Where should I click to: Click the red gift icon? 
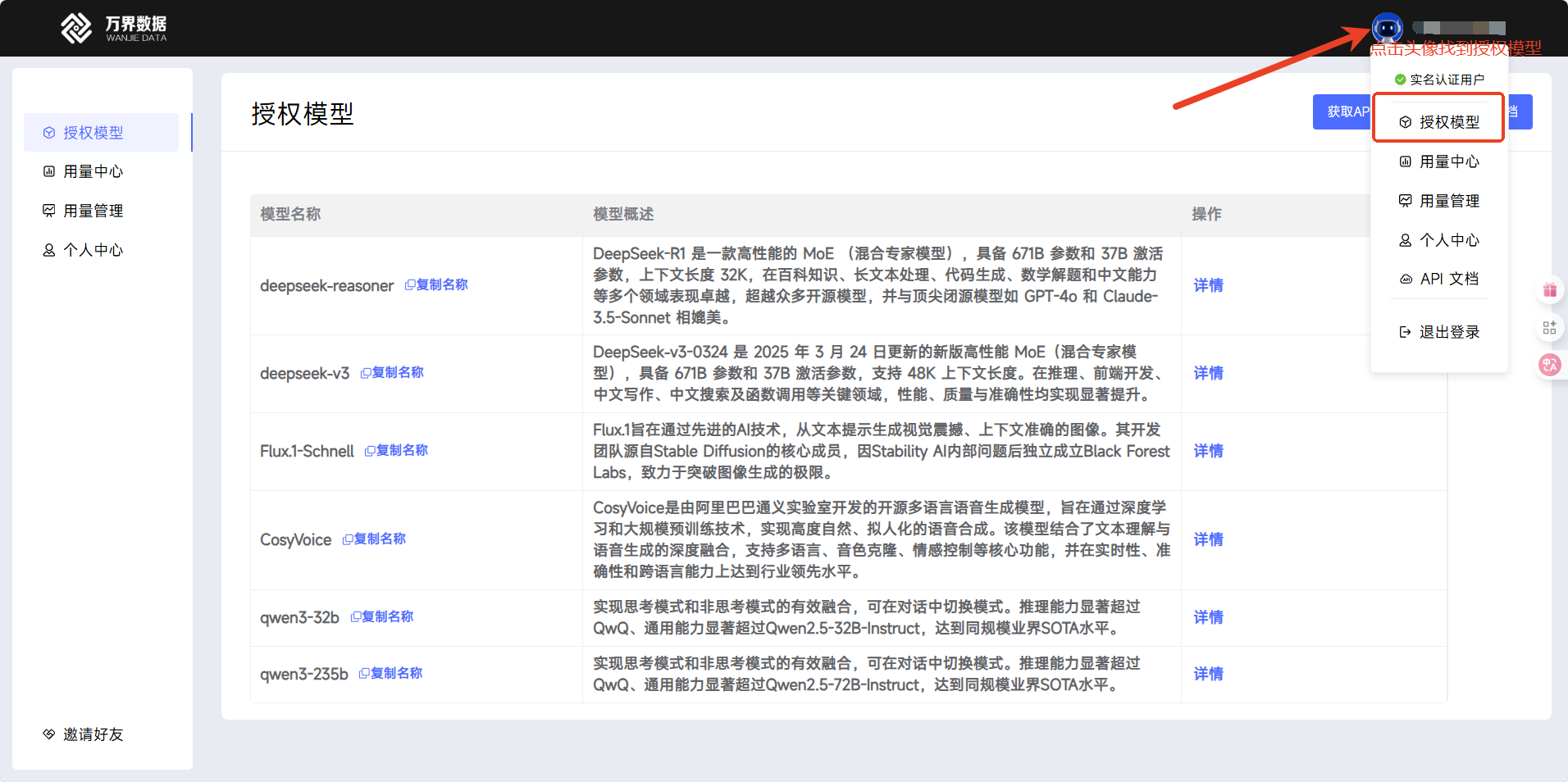click(1550, 289)
